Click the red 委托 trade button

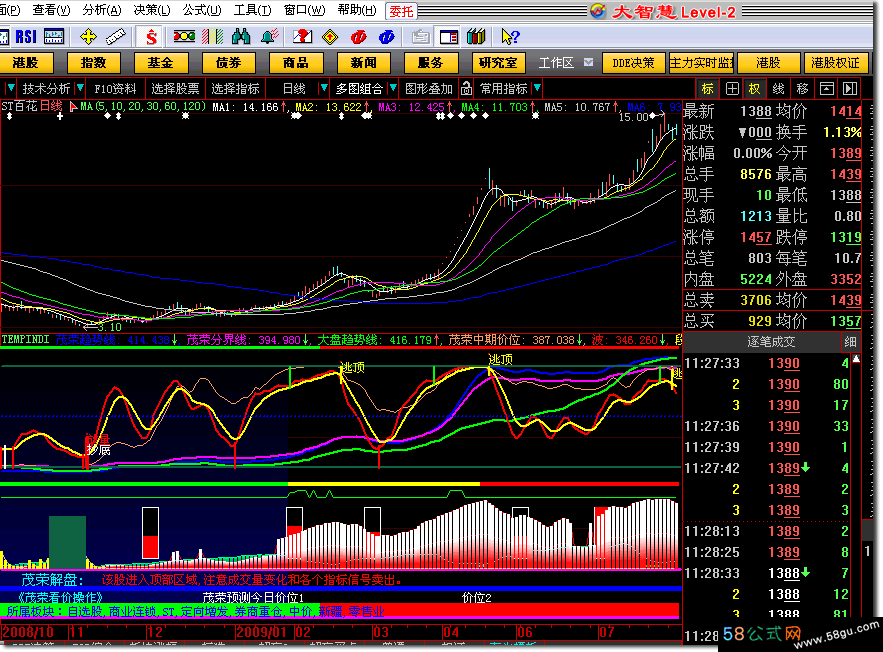pos(401,11)
